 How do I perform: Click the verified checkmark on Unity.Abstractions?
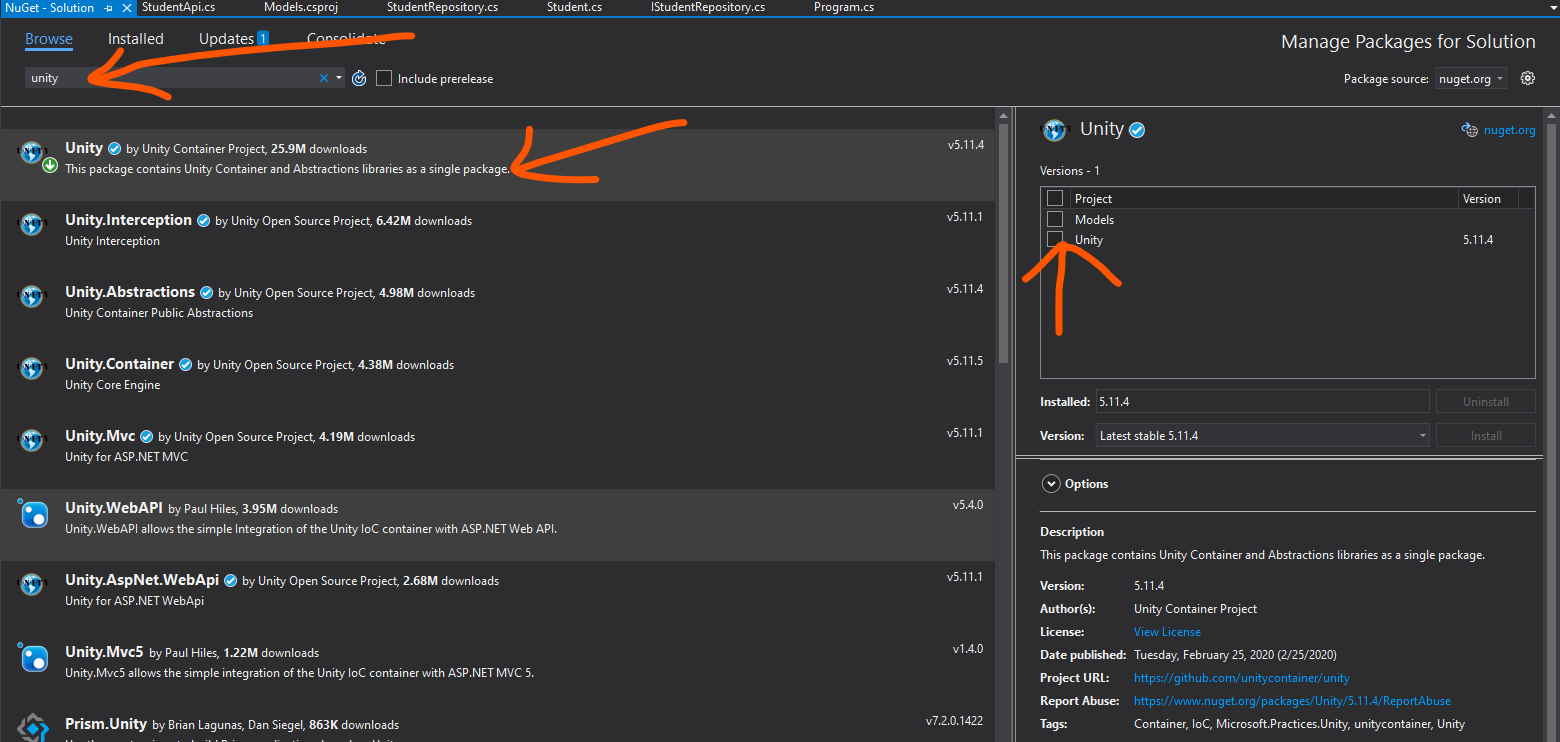pyautogui.click(x=207, y=293)
